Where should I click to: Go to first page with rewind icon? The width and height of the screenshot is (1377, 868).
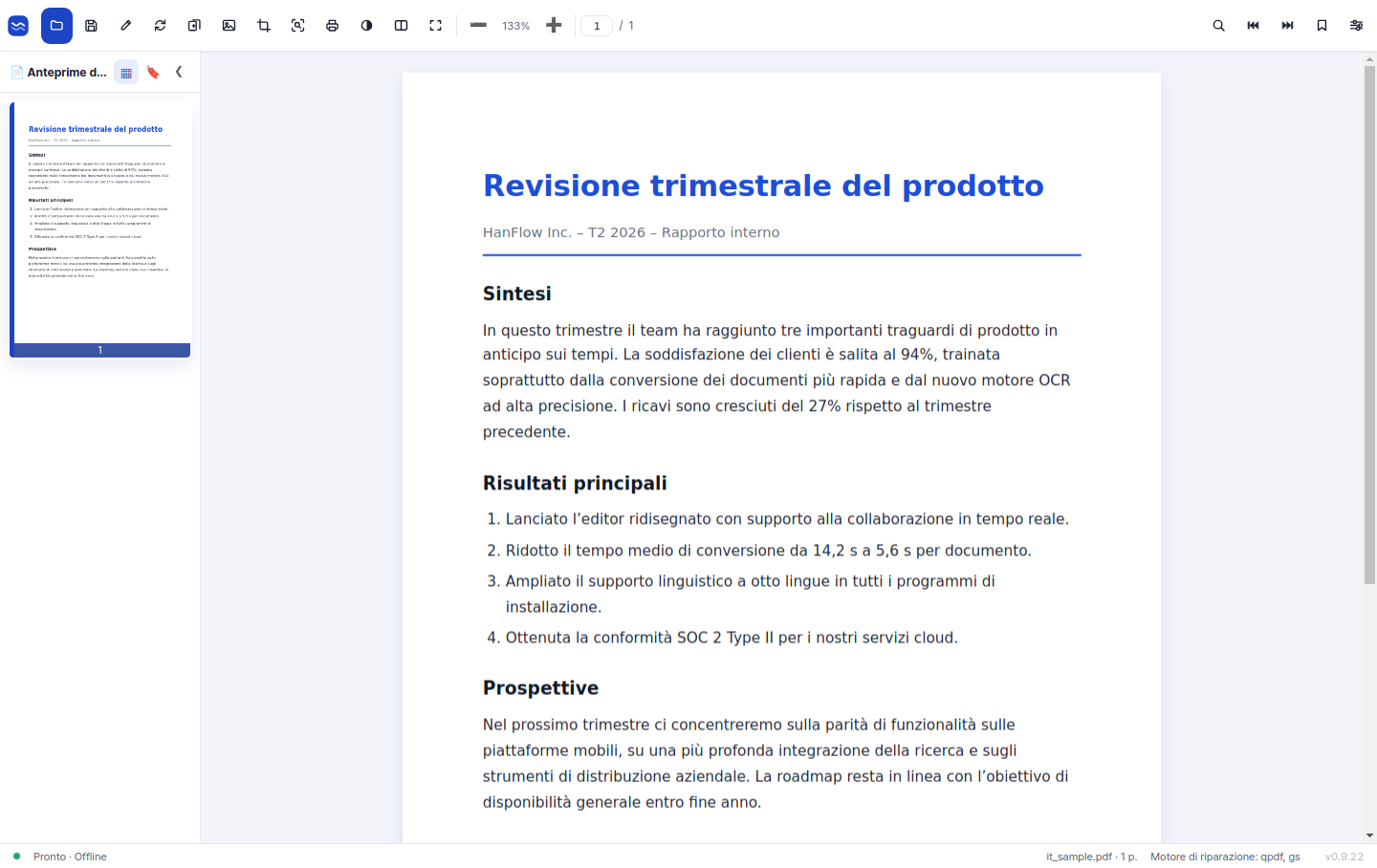pos(1253,26)
